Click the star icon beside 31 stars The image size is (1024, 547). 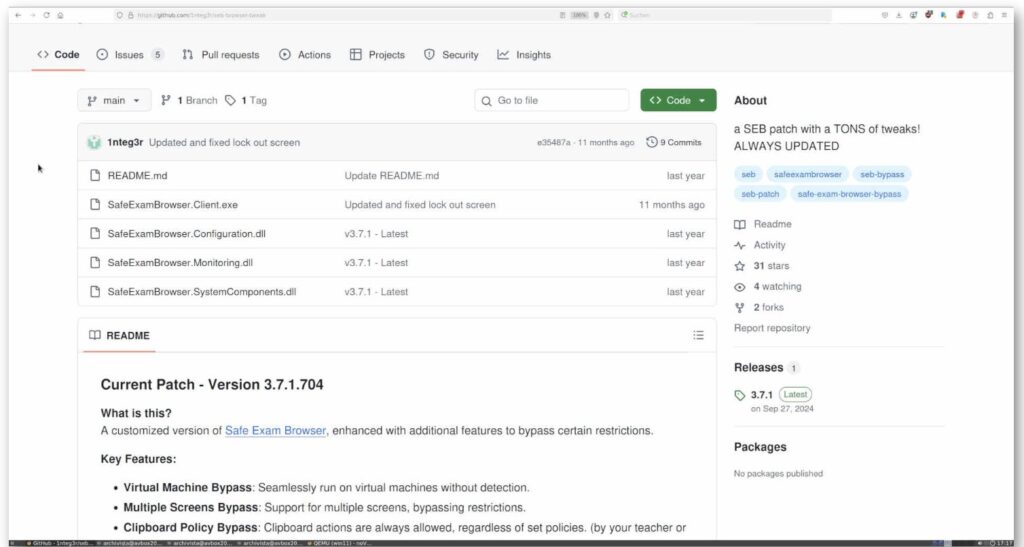point(739,266)
